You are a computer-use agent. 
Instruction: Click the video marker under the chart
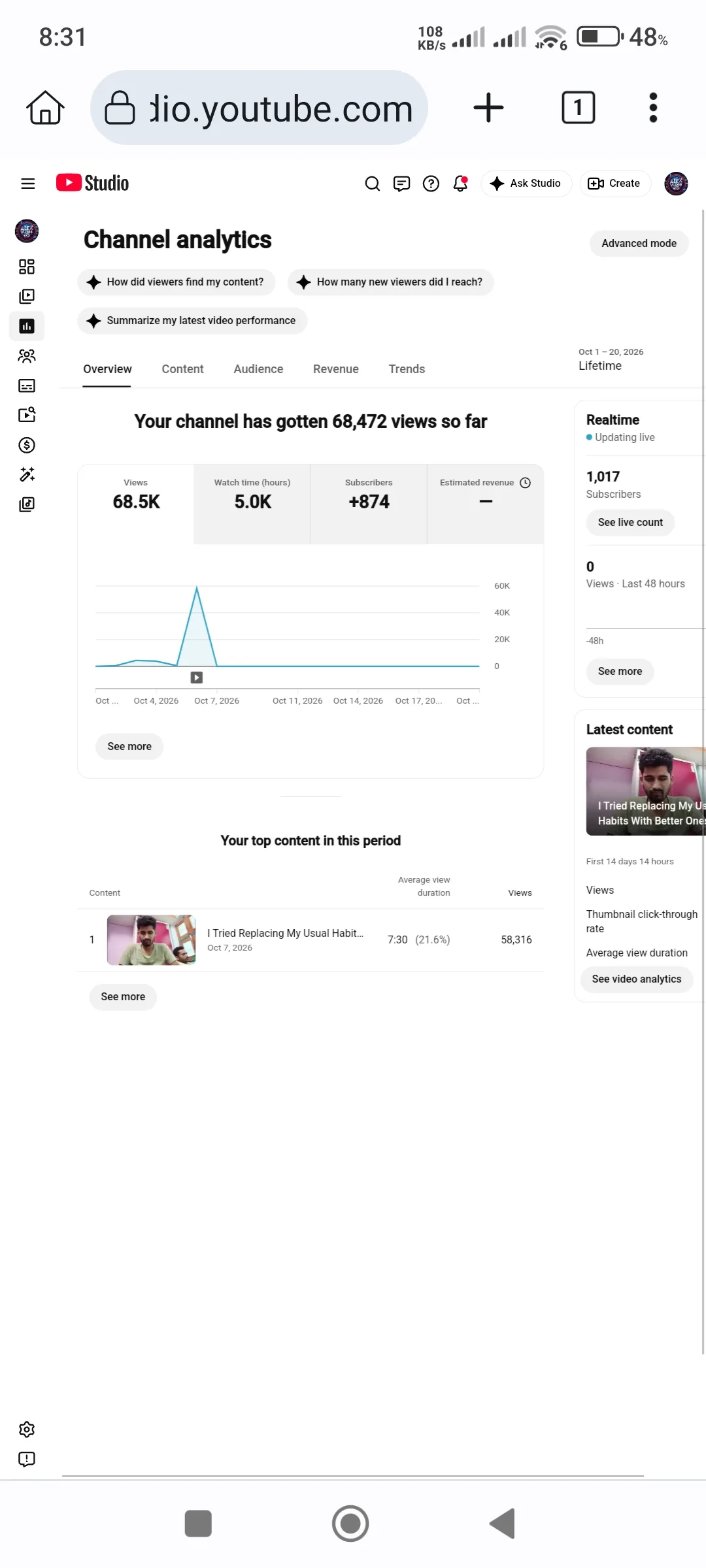click(x=197, y=678)
